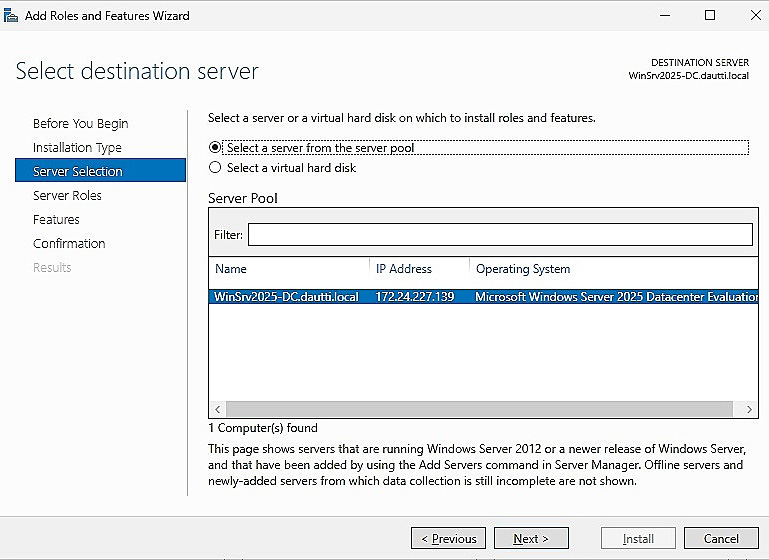Click the Previous button

click(448, 538)
